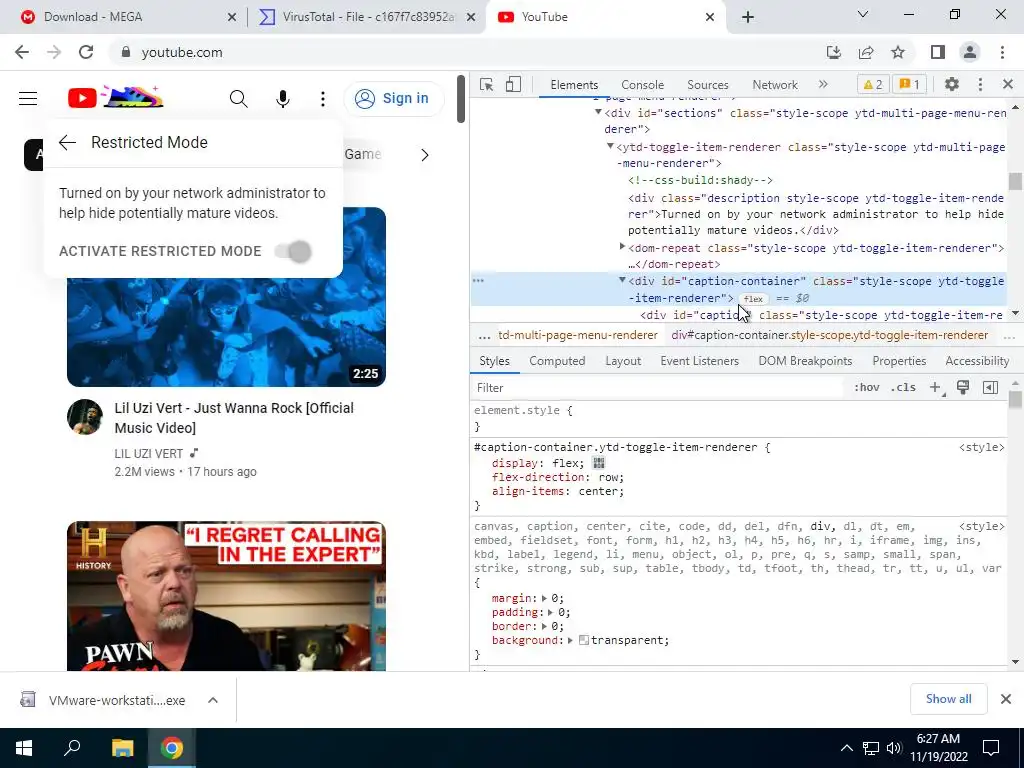
Task: Open File Explorer from taskbar
Action: tap(122, 748)
